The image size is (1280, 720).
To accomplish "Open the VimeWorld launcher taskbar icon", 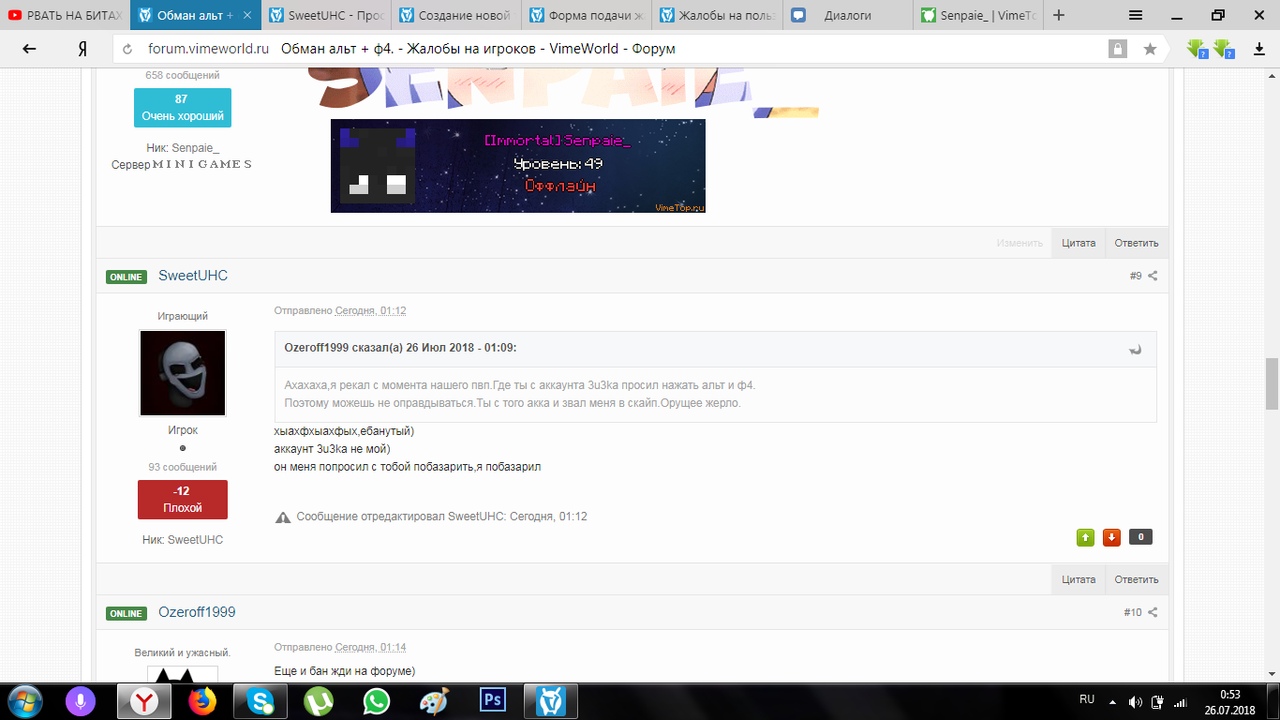I will (x=551, y=702).
